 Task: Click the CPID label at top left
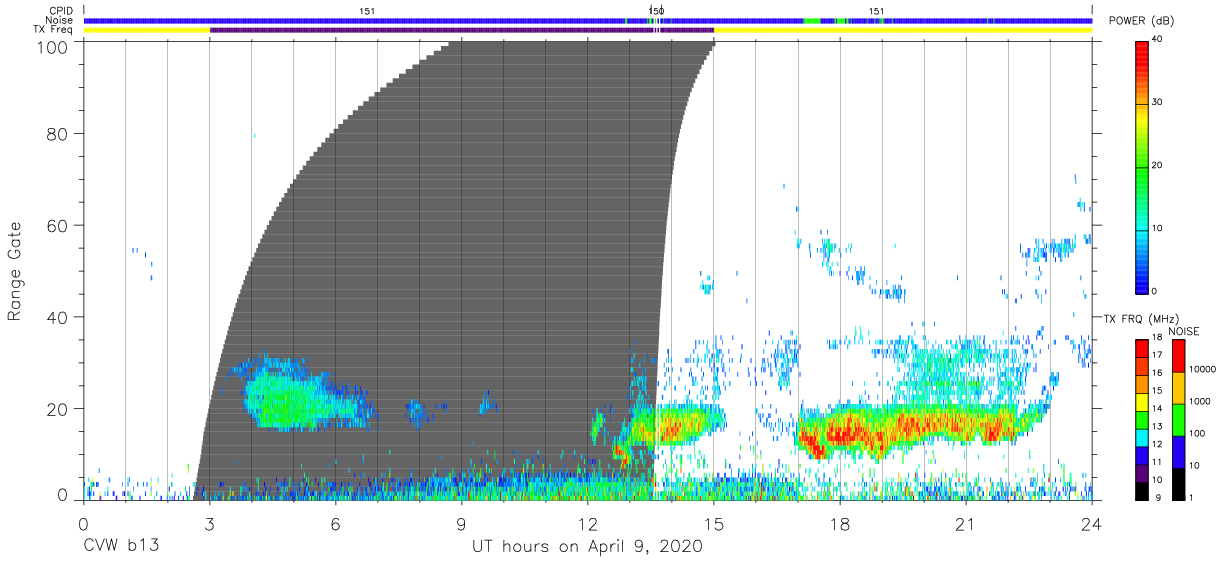(x=61, y=11)
